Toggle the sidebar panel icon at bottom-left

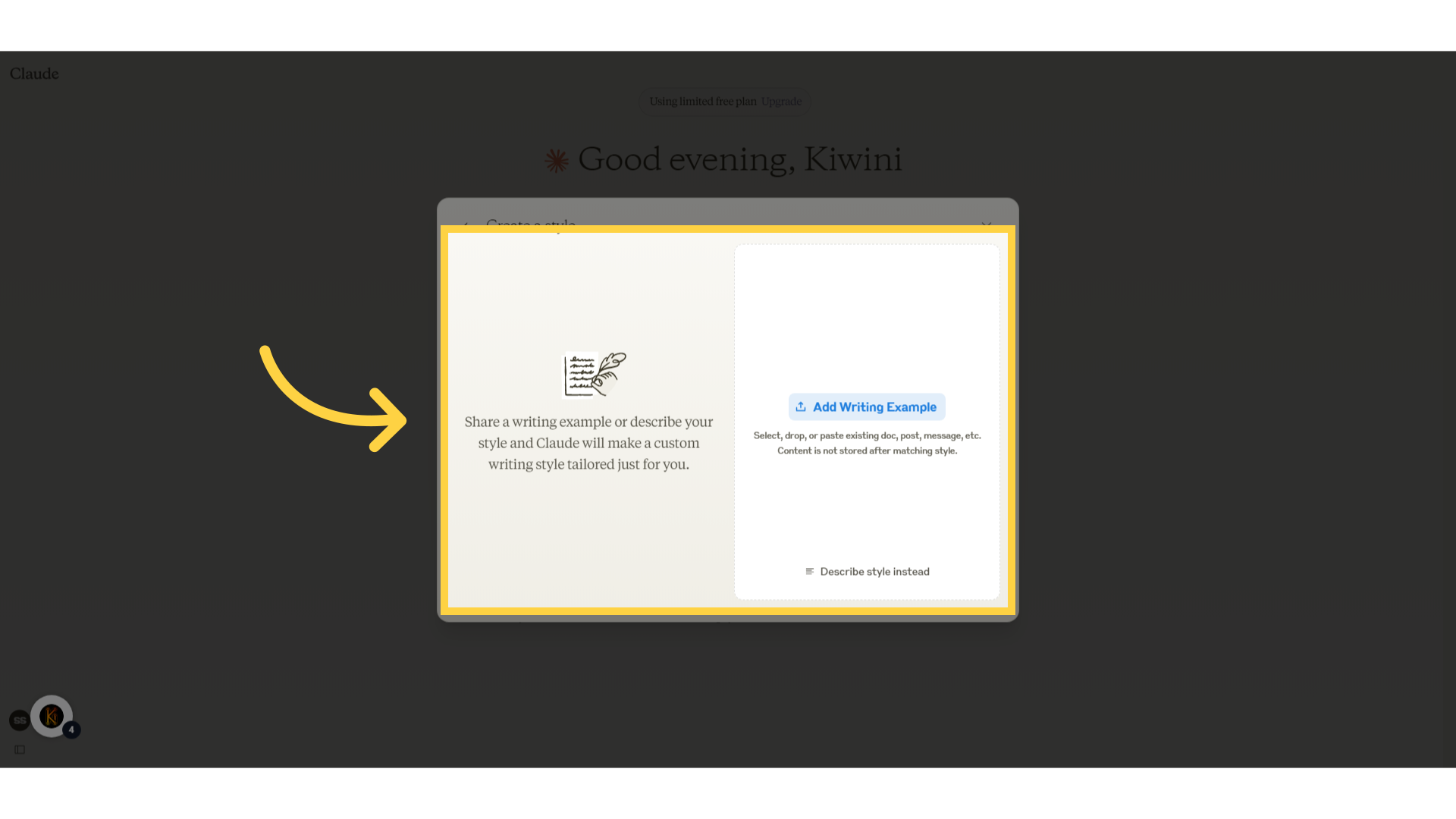(x=20, y=749)
